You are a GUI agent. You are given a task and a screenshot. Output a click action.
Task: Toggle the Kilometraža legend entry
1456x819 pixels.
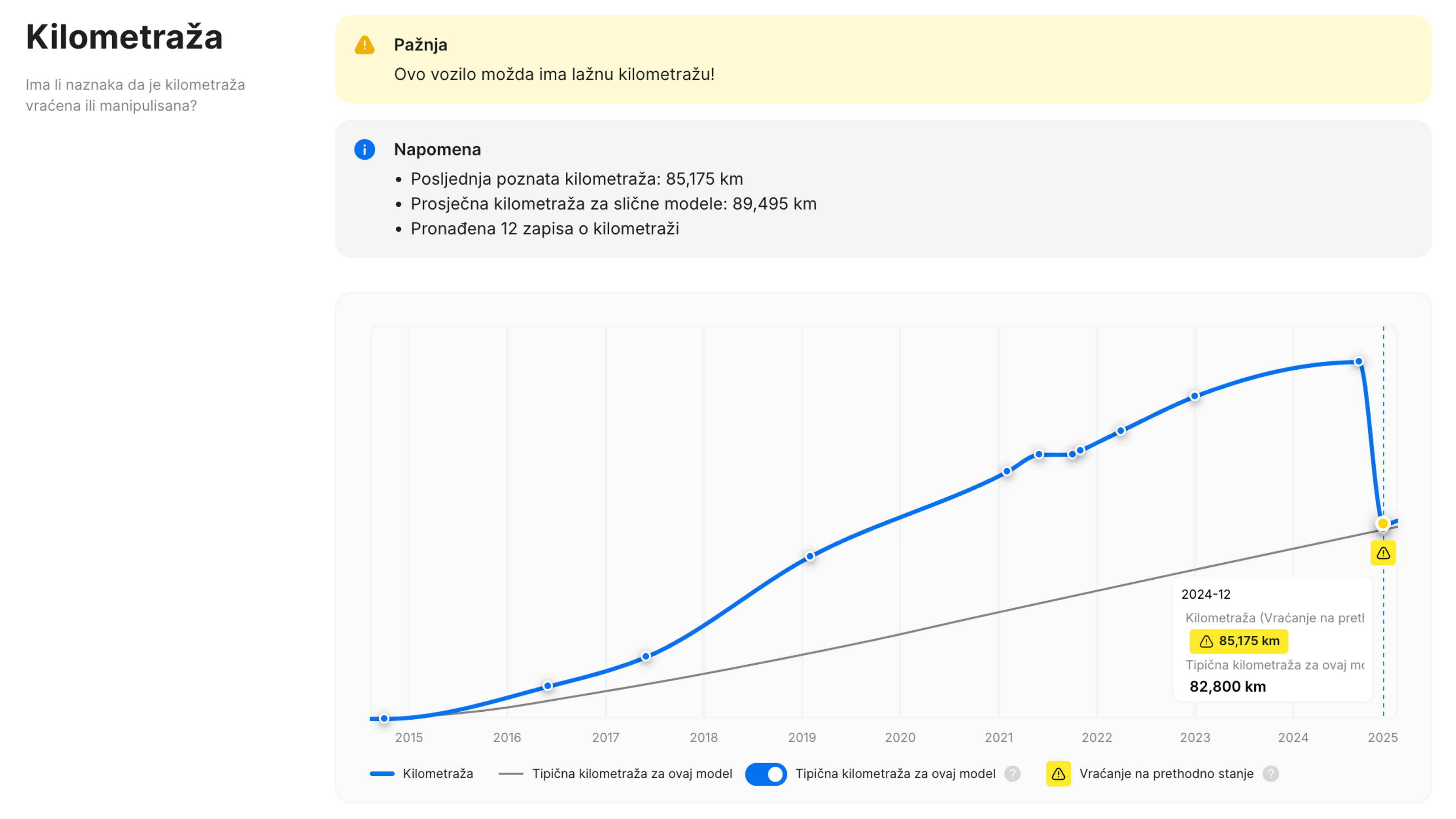coord(438,774)
